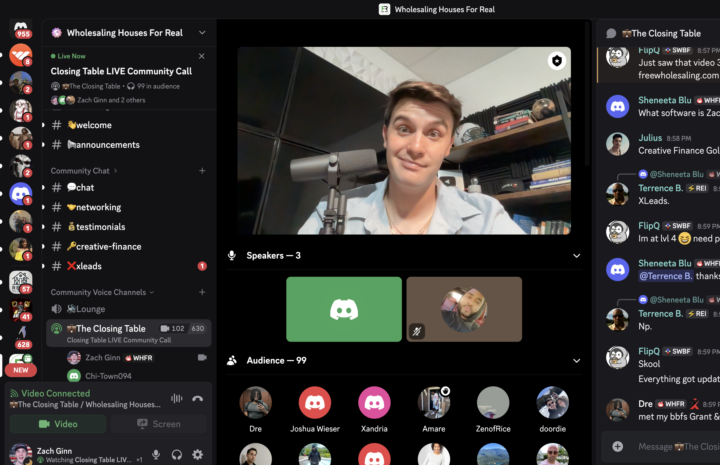Toggle camera with the Video button
720x465 pixels.
pos(58,424)
